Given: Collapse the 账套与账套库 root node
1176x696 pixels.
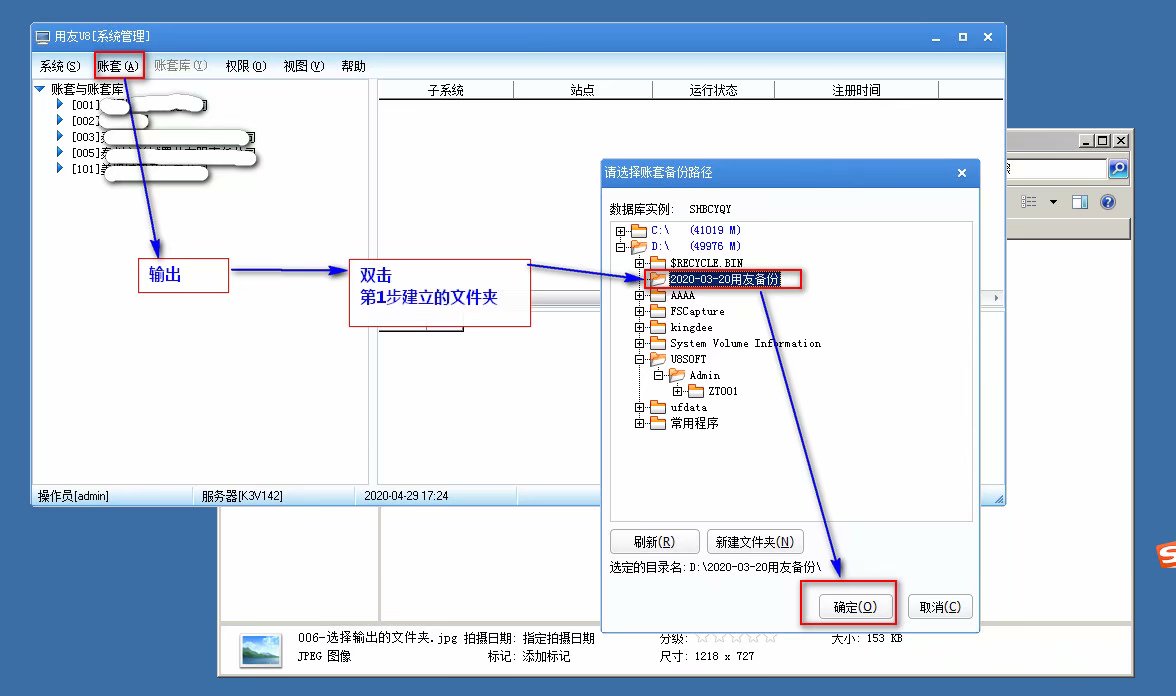Looking at the screenshot, I should [x=39, y=89].
